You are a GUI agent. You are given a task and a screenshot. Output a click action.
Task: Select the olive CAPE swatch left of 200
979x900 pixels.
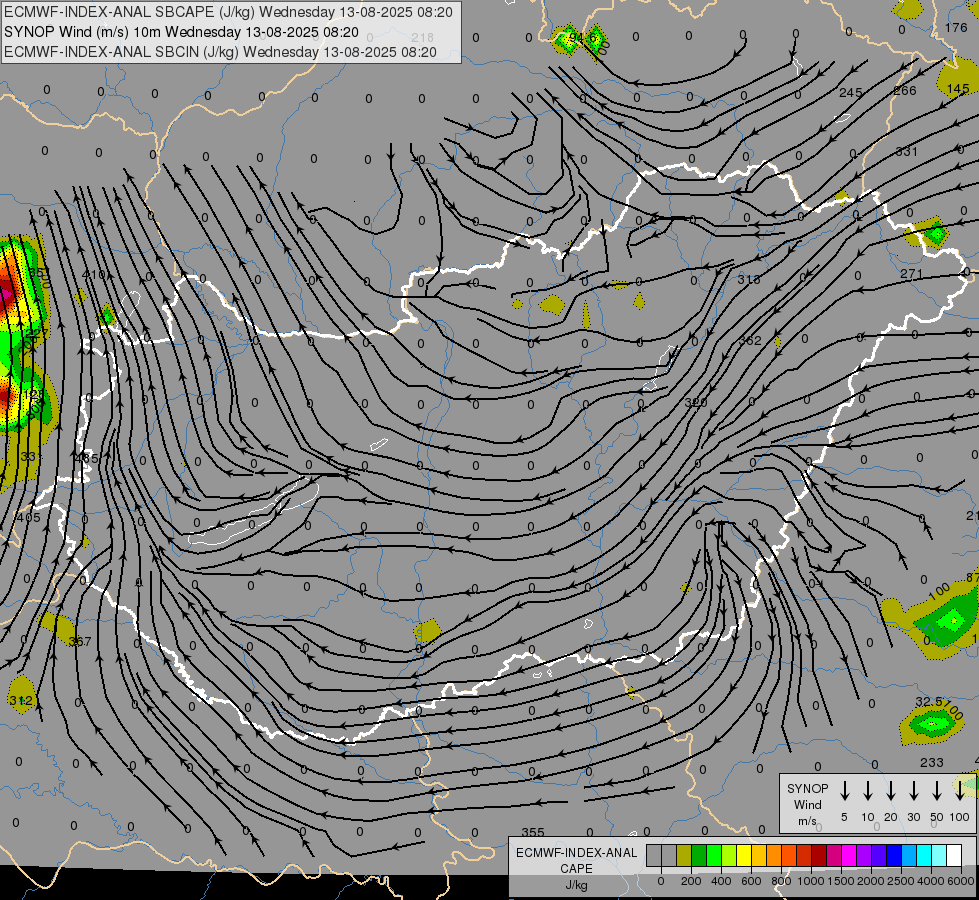(x=684, y=856)
